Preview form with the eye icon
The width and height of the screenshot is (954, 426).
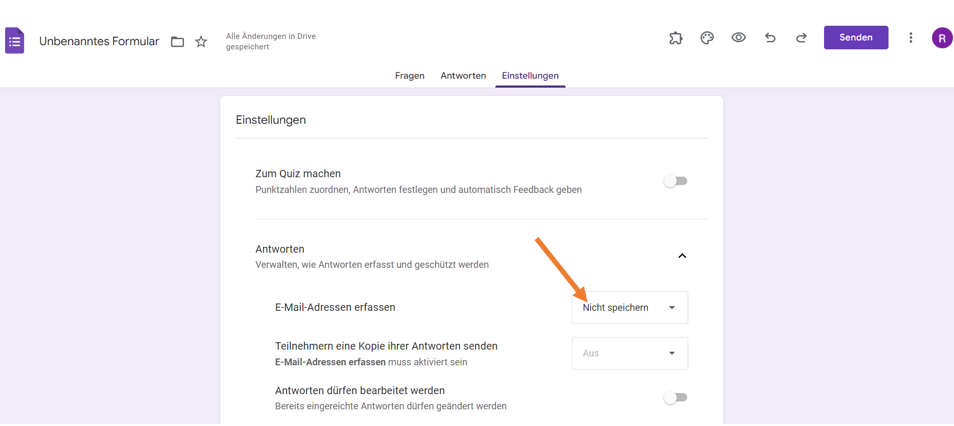(738, 38)
